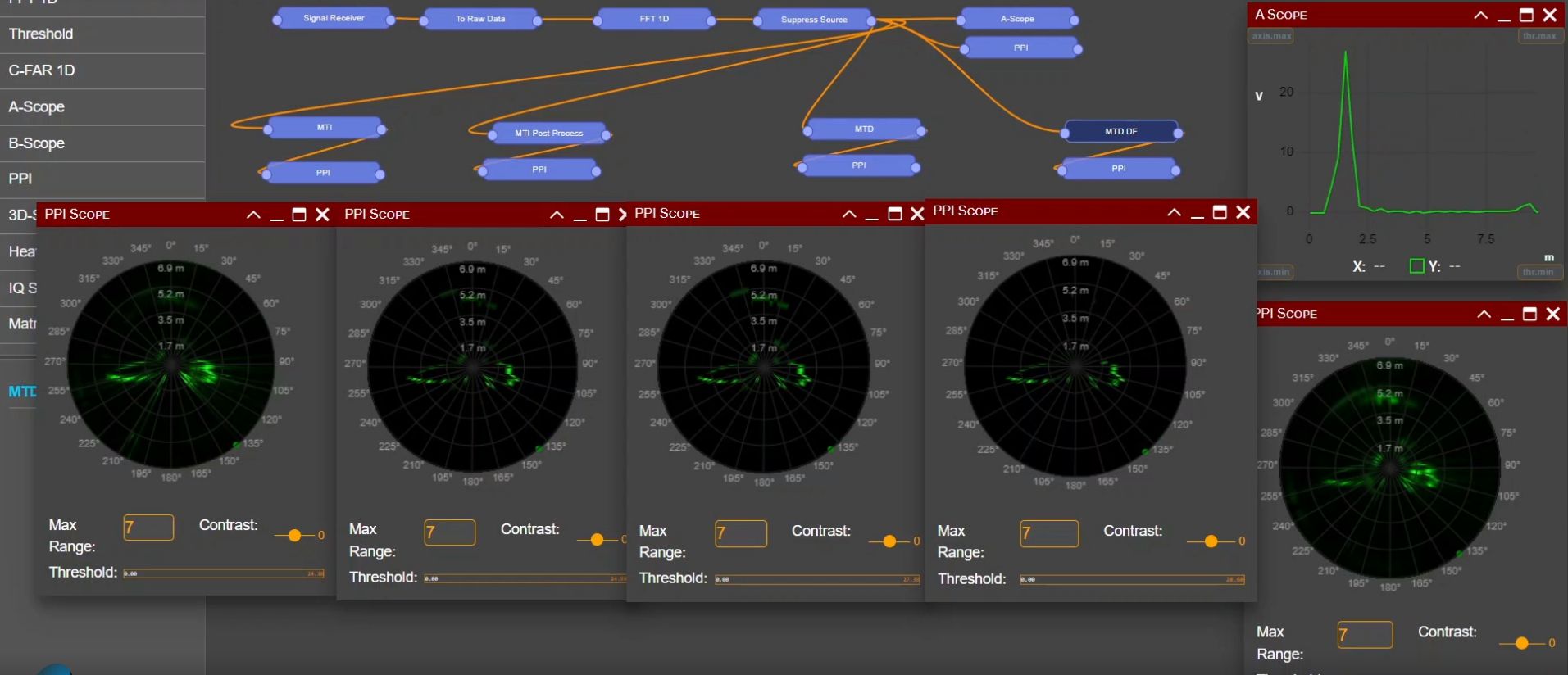
Task: Maximize the A Scope window
Action: [x=1526, y=16]
